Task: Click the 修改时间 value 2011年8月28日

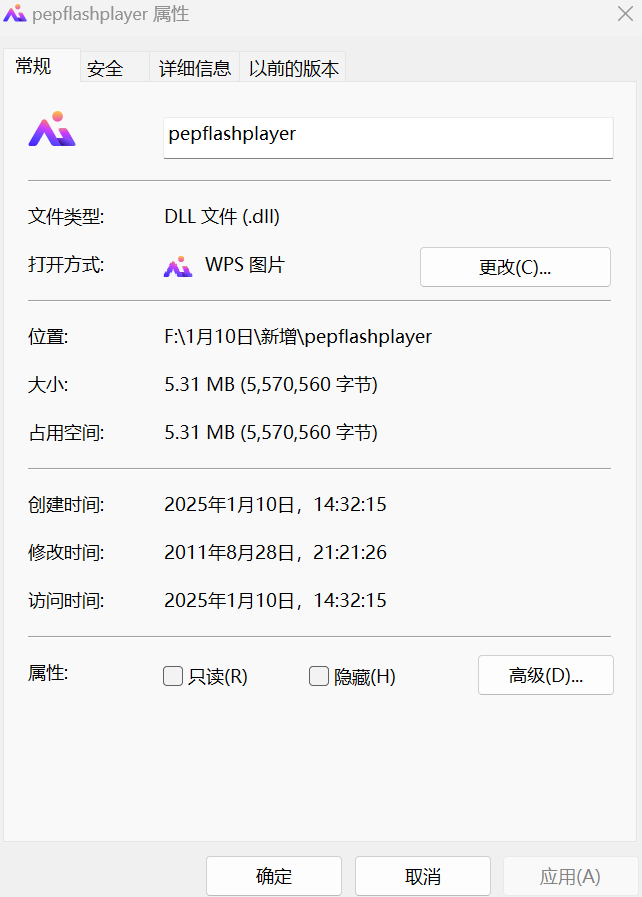Action: click(275, 553)
